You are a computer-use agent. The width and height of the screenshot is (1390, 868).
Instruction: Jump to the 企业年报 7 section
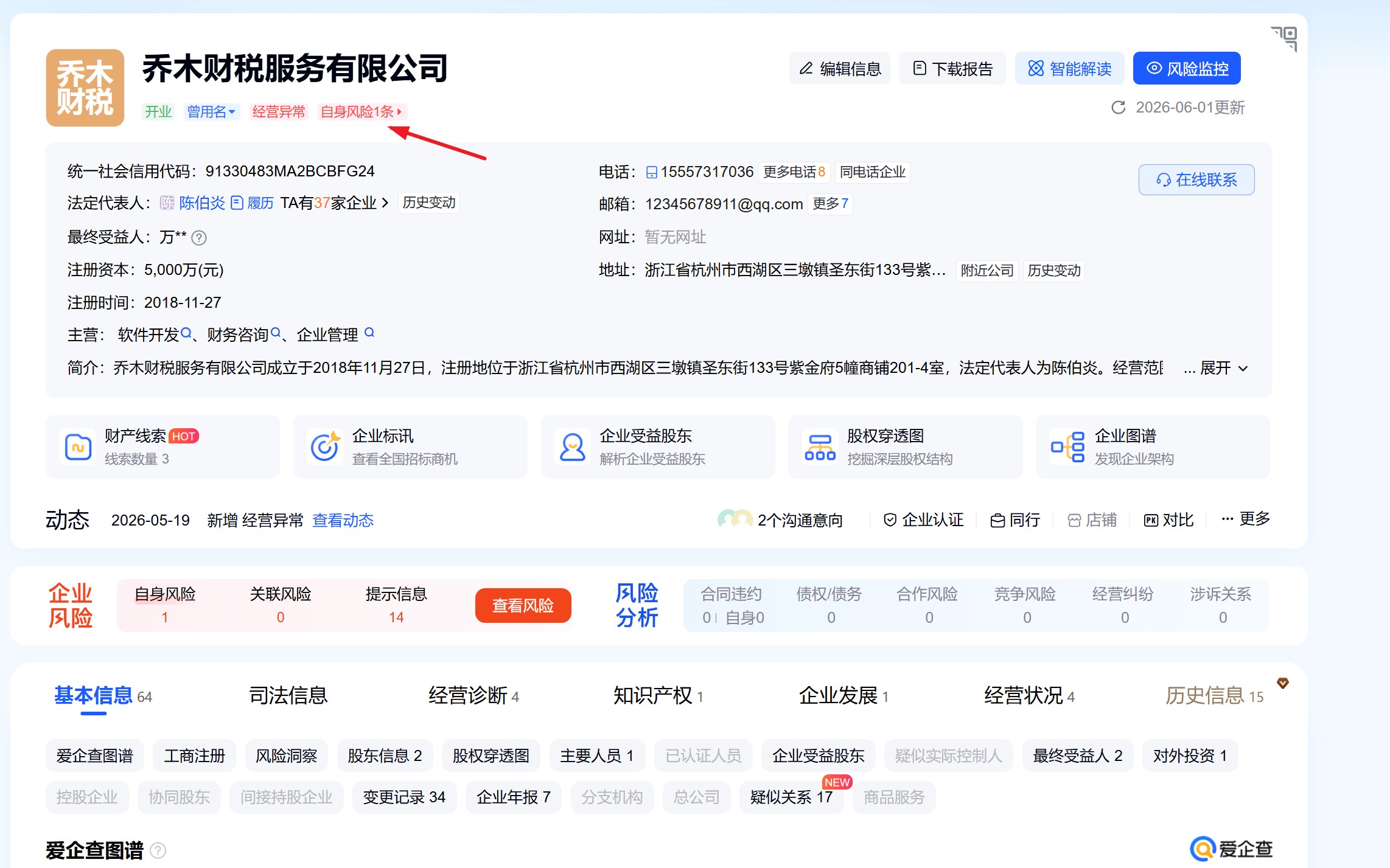click(514, 797)
